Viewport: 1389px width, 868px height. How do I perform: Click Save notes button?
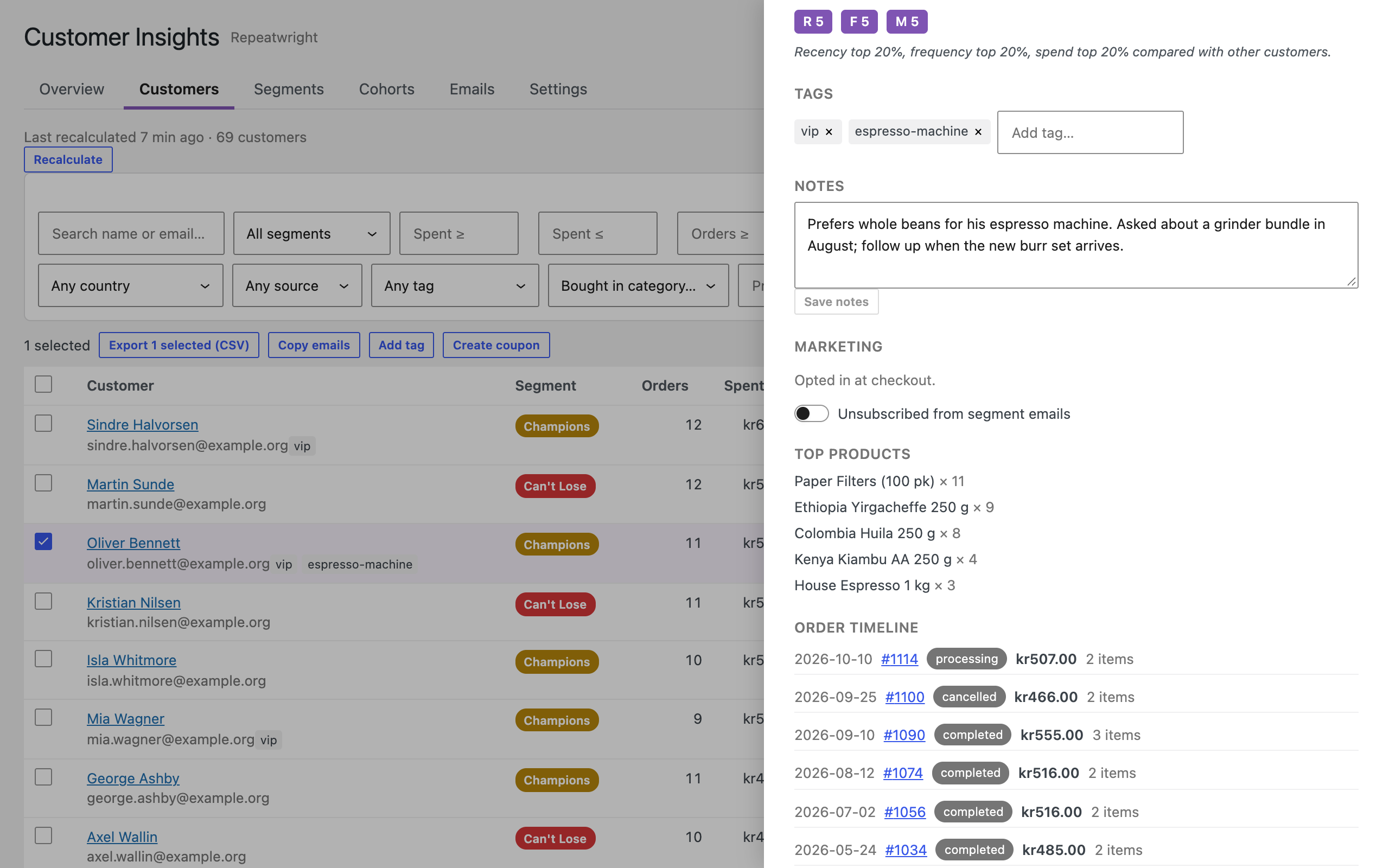pyautogui.click(x=836, y=302)
